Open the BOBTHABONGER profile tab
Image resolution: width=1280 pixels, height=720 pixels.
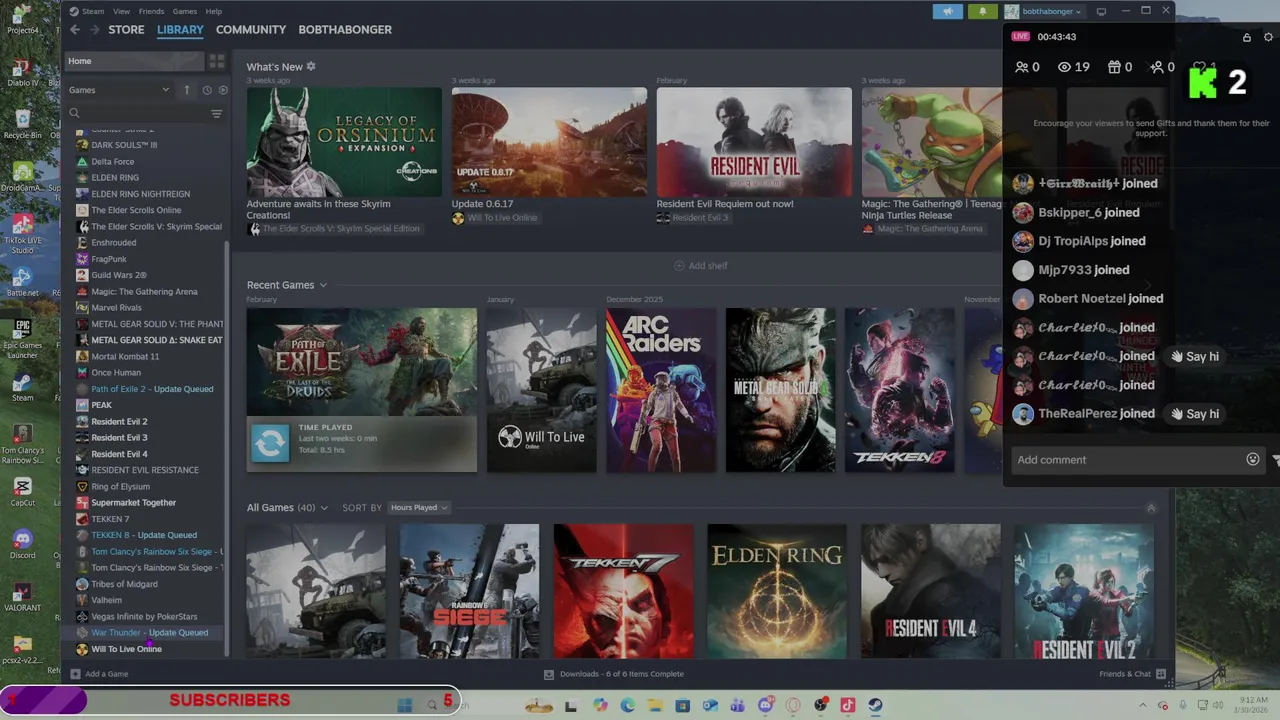[x=345, y=30]
